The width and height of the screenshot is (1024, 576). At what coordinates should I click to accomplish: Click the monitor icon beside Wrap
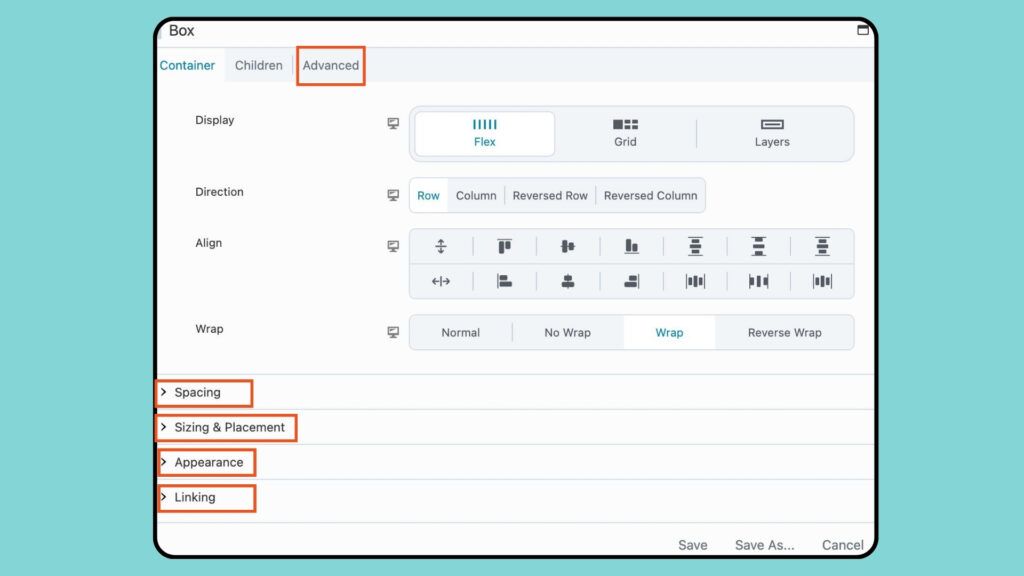coord(393,331)
